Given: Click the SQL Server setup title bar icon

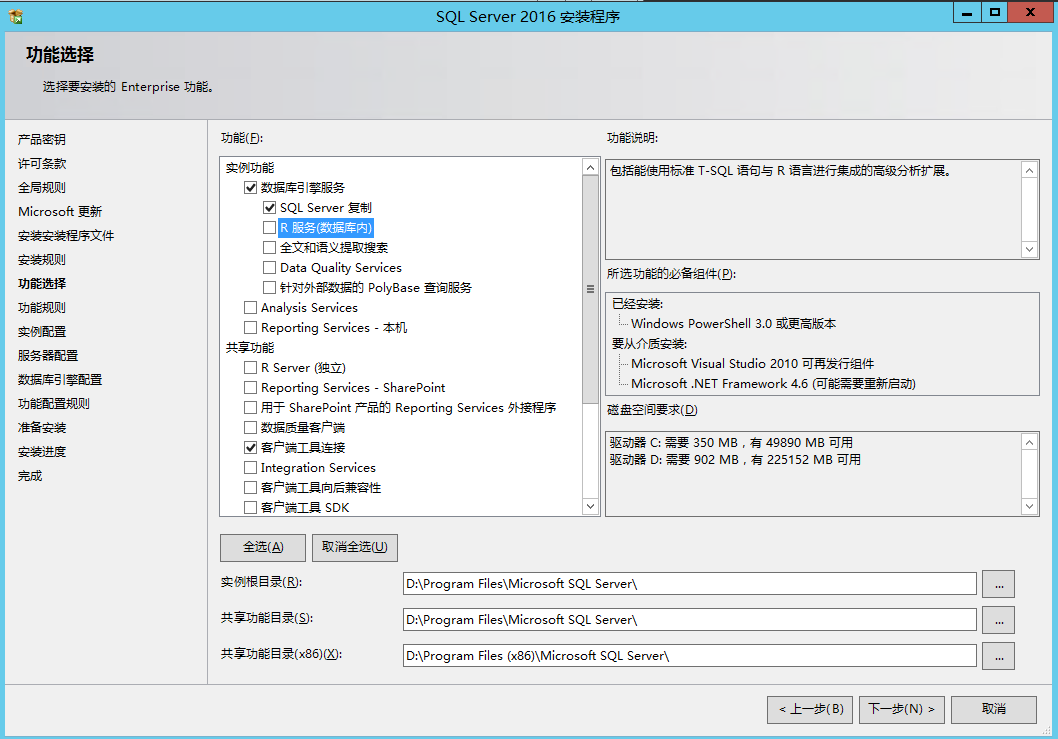Looking at the screenshot, I should coord(16,16).
